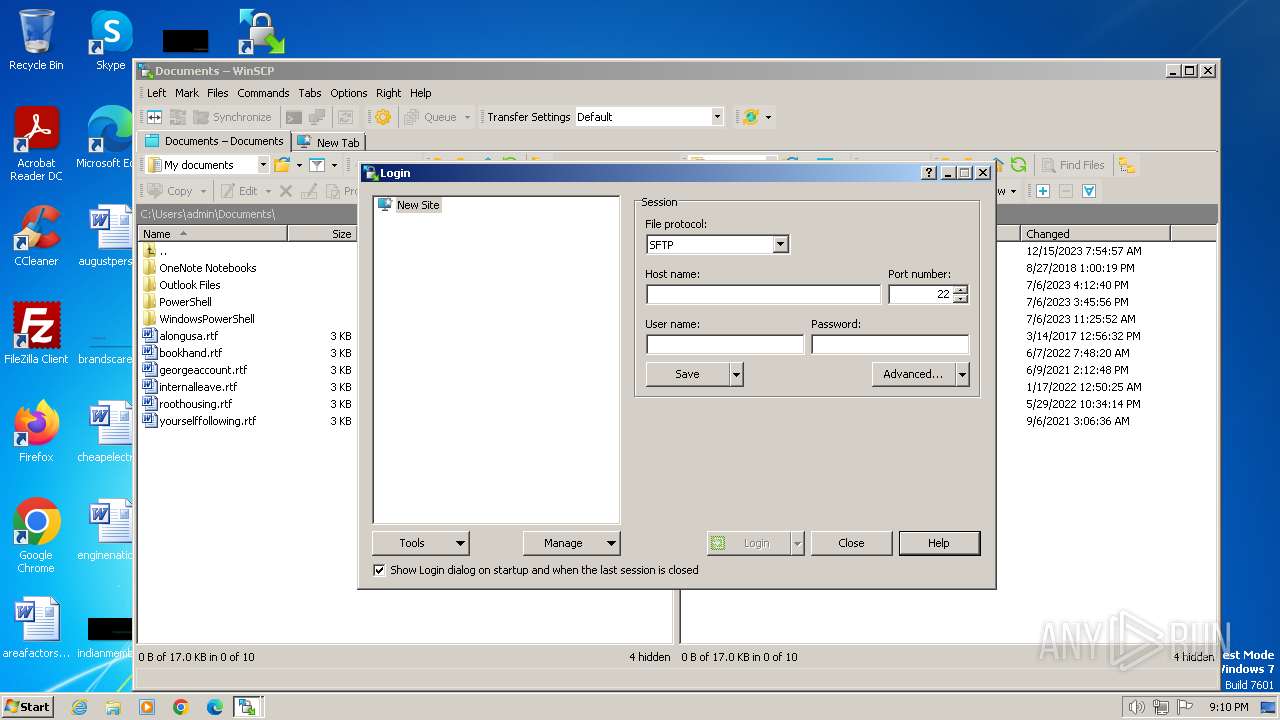Screen dimensions: 1280x720
Task: Click the Select Files plus icon
Action: click(1042, 191)
